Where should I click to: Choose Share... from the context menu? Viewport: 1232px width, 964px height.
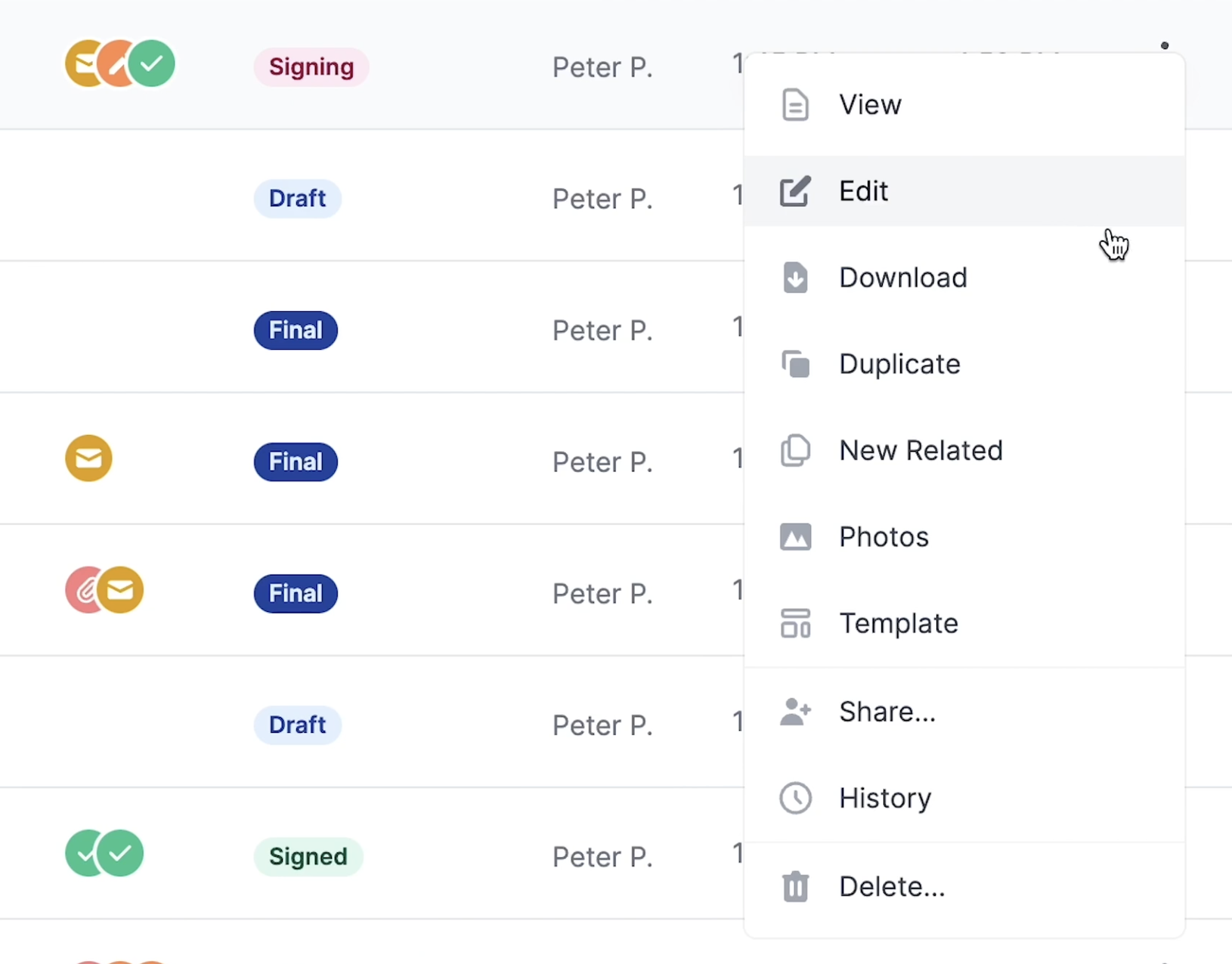[x=887, y=711]
